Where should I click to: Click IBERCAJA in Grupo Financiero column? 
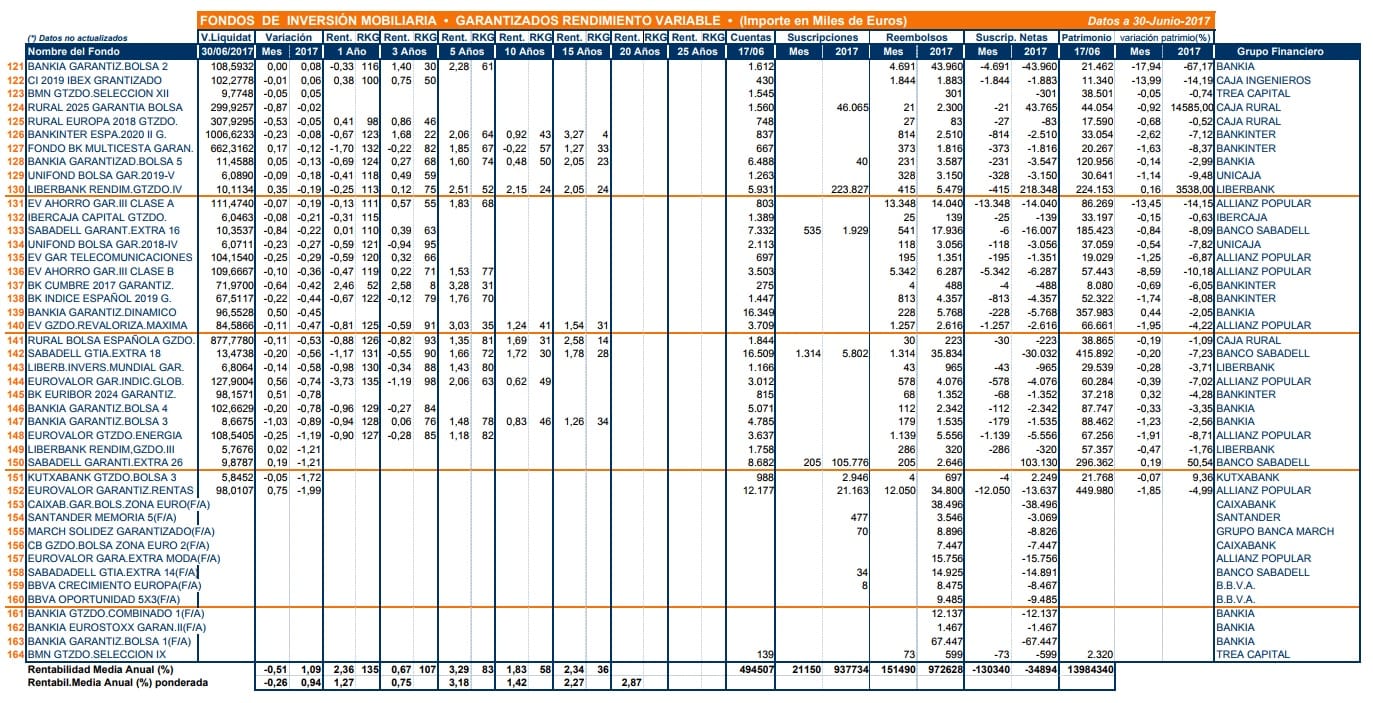(1240, 217)
